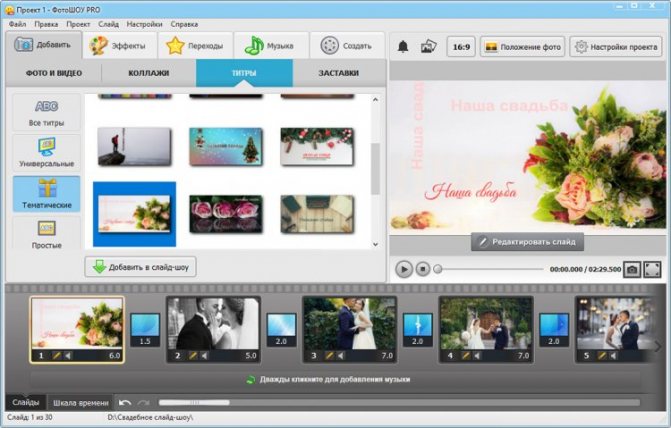Click Редактировать слайд button
This screenshot has width=671, height=428.
(527, 242)
